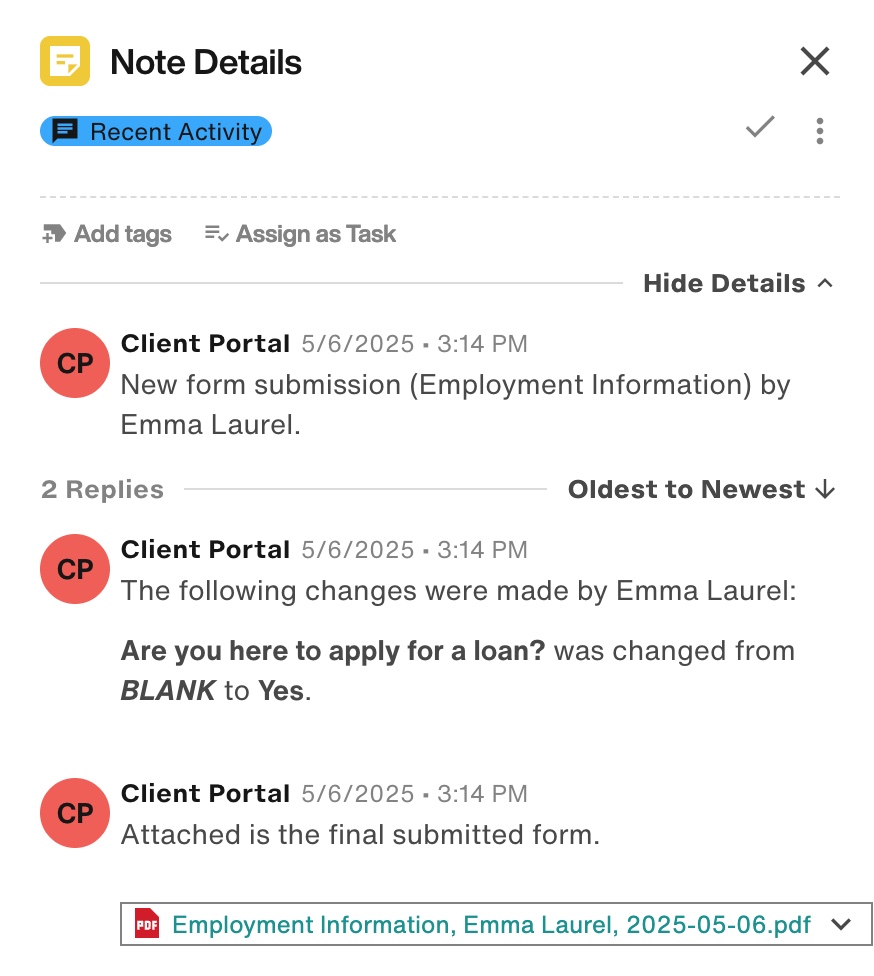The height and width of the screenshot is (976, 874).
Task: Click the Hide Details text
Action: (x=724, y=284)
